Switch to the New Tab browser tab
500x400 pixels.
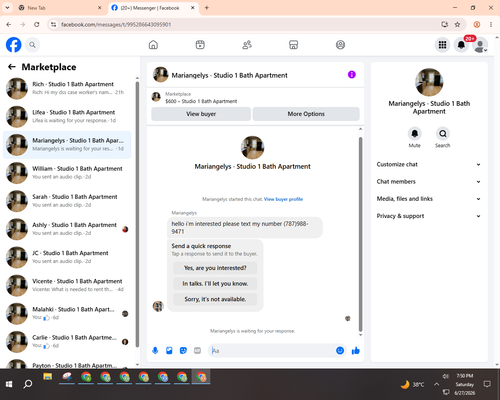pos(61,8)
